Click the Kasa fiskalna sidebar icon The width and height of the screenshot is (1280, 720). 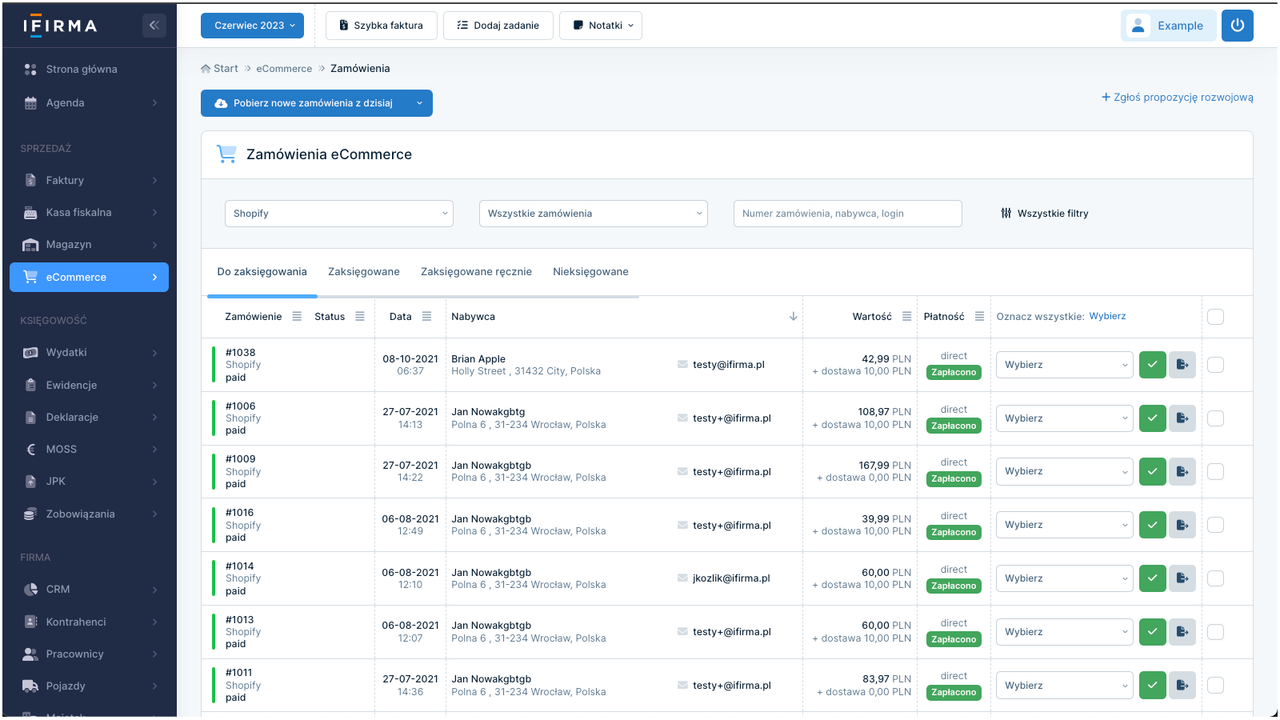[30, 213]
